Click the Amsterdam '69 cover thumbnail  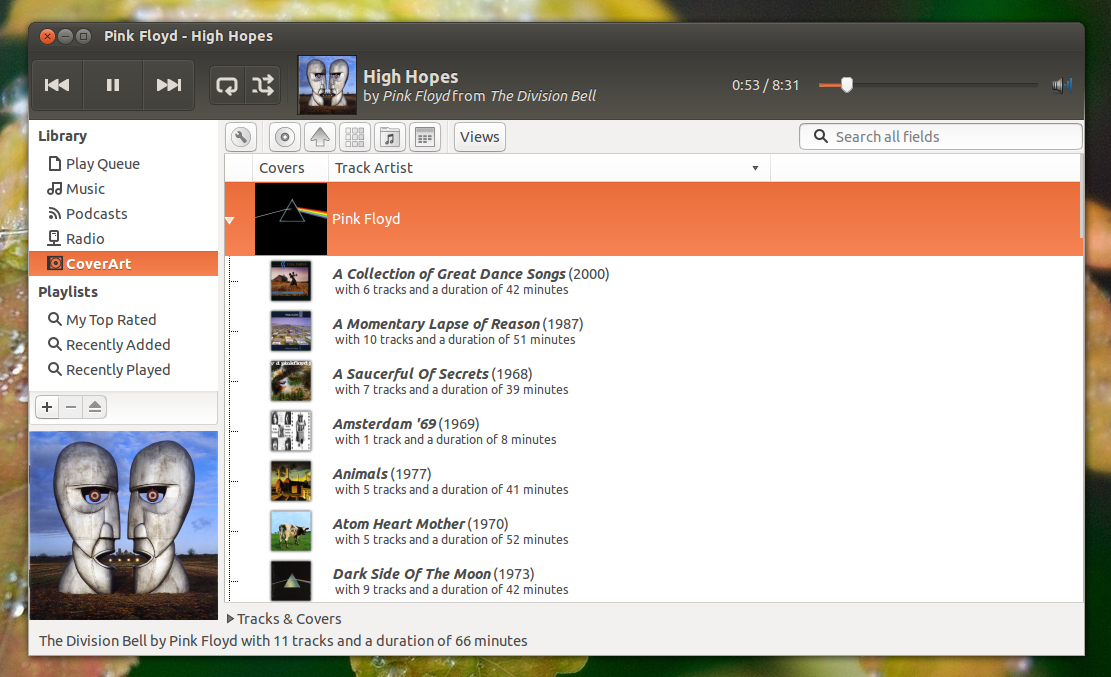[x=291, y=431]
